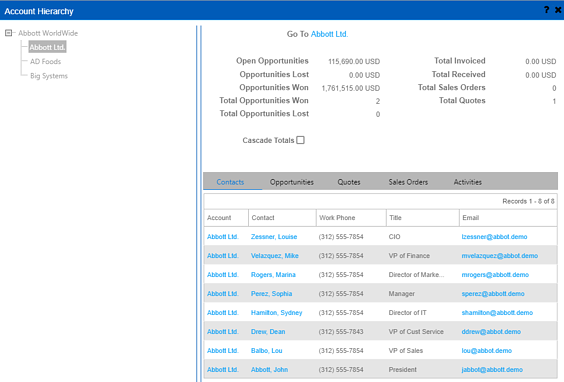Click the VP of Finance title cell
The image size is (564, 382).
pos(409,256)
